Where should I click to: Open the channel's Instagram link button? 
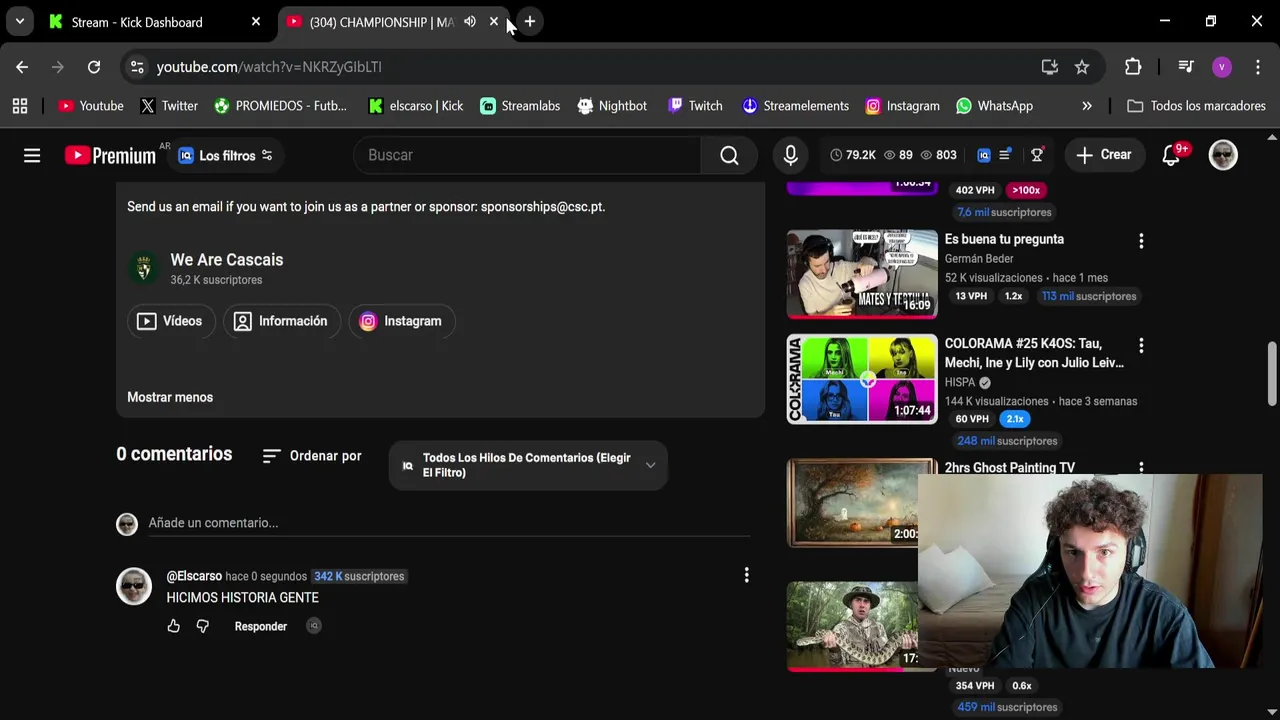pos(401,321)
